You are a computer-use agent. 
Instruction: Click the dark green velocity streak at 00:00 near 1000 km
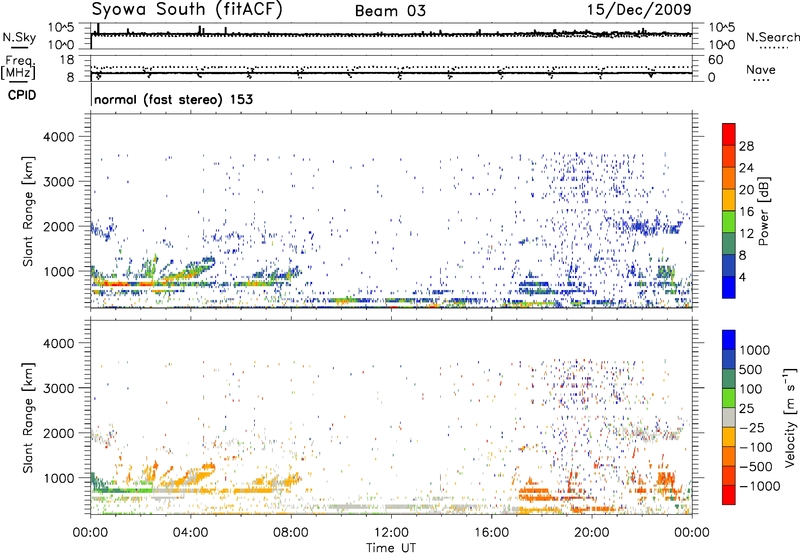[97, 483]
